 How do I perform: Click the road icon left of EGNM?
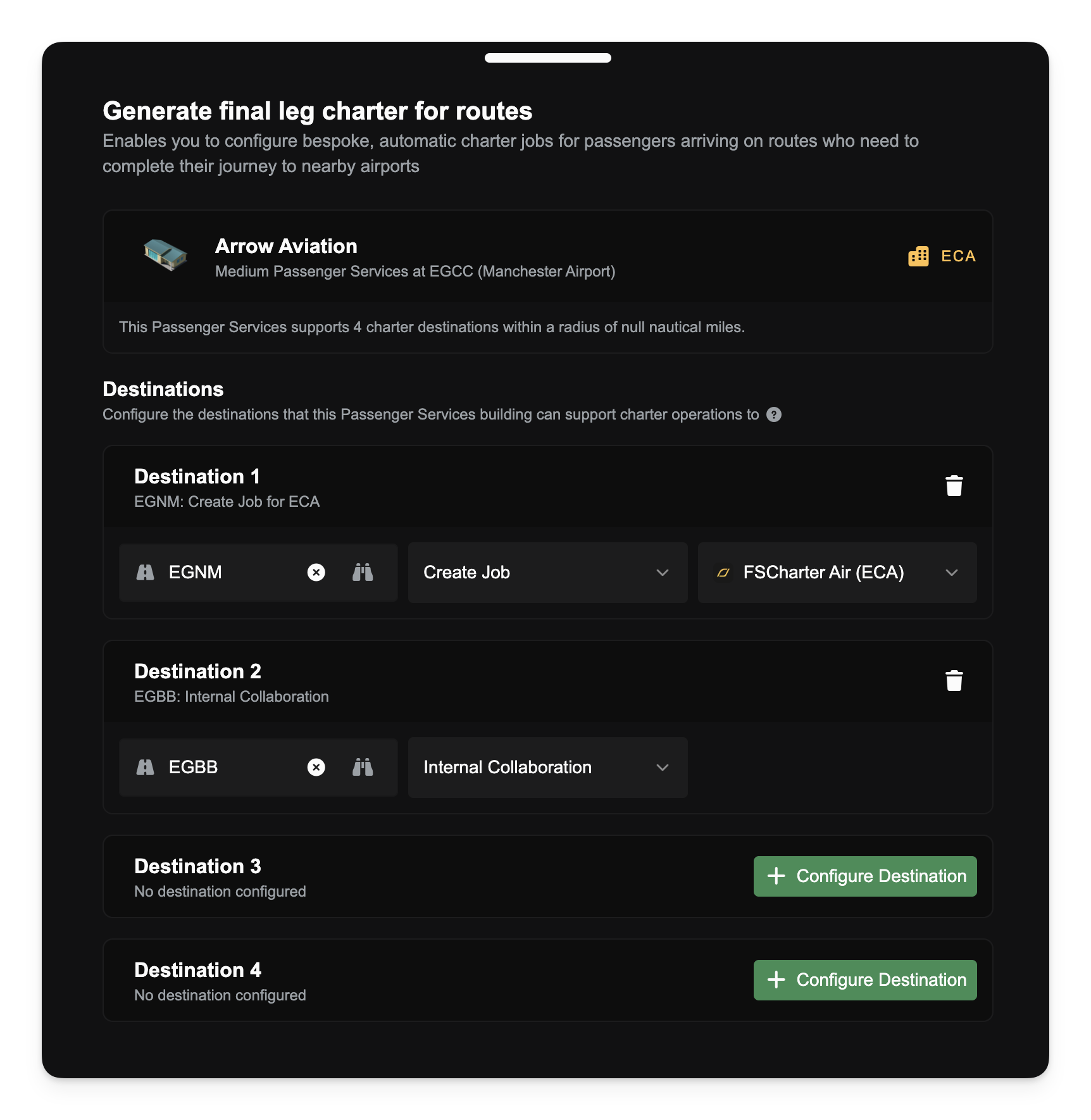(x=146, y=573)
